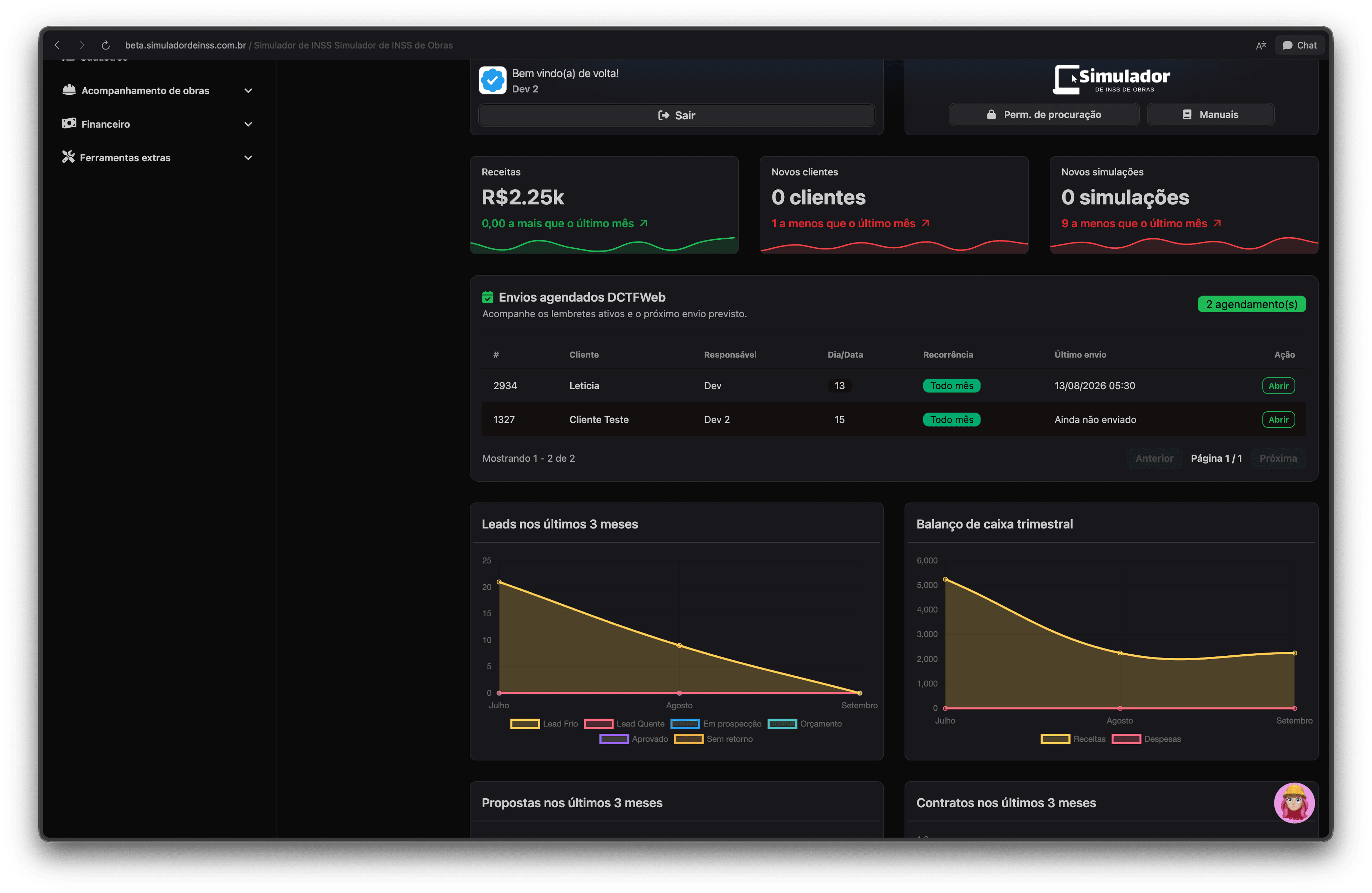Click the Anterior pagination button
1372x893 pixels.
(x=1154, y=458)
